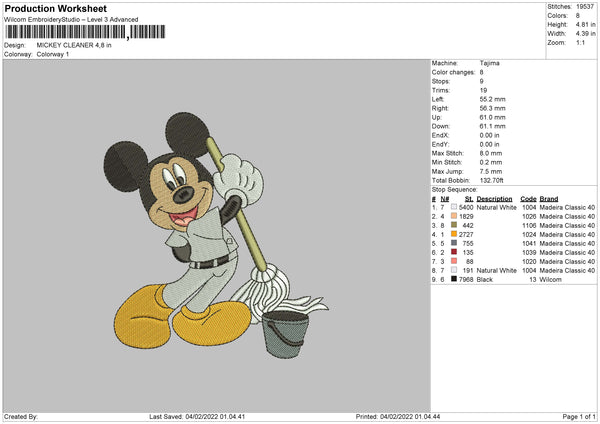Click the Colors value 8 in header

click(577, 16)
